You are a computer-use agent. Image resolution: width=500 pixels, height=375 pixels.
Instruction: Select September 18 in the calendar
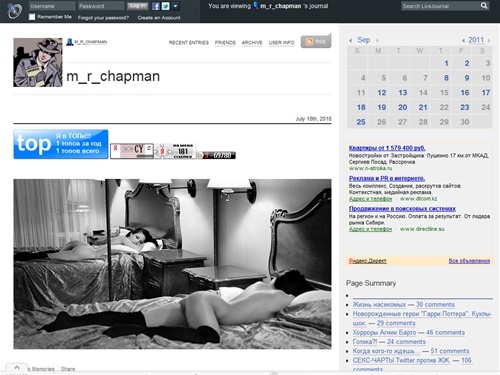[x=361, y=107]
